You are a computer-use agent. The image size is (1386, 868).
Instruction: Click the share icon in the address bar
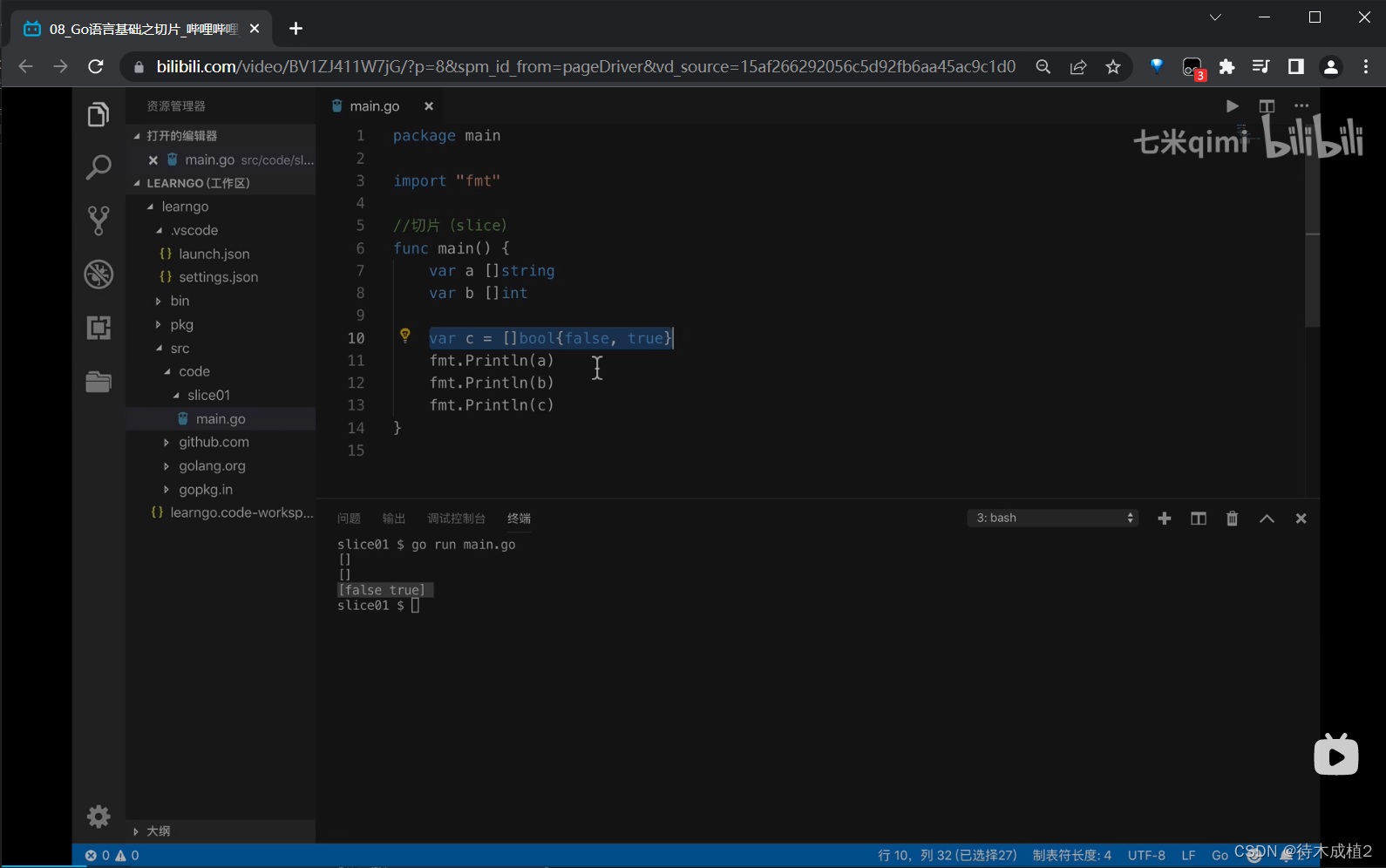(x=1078, y=67)
